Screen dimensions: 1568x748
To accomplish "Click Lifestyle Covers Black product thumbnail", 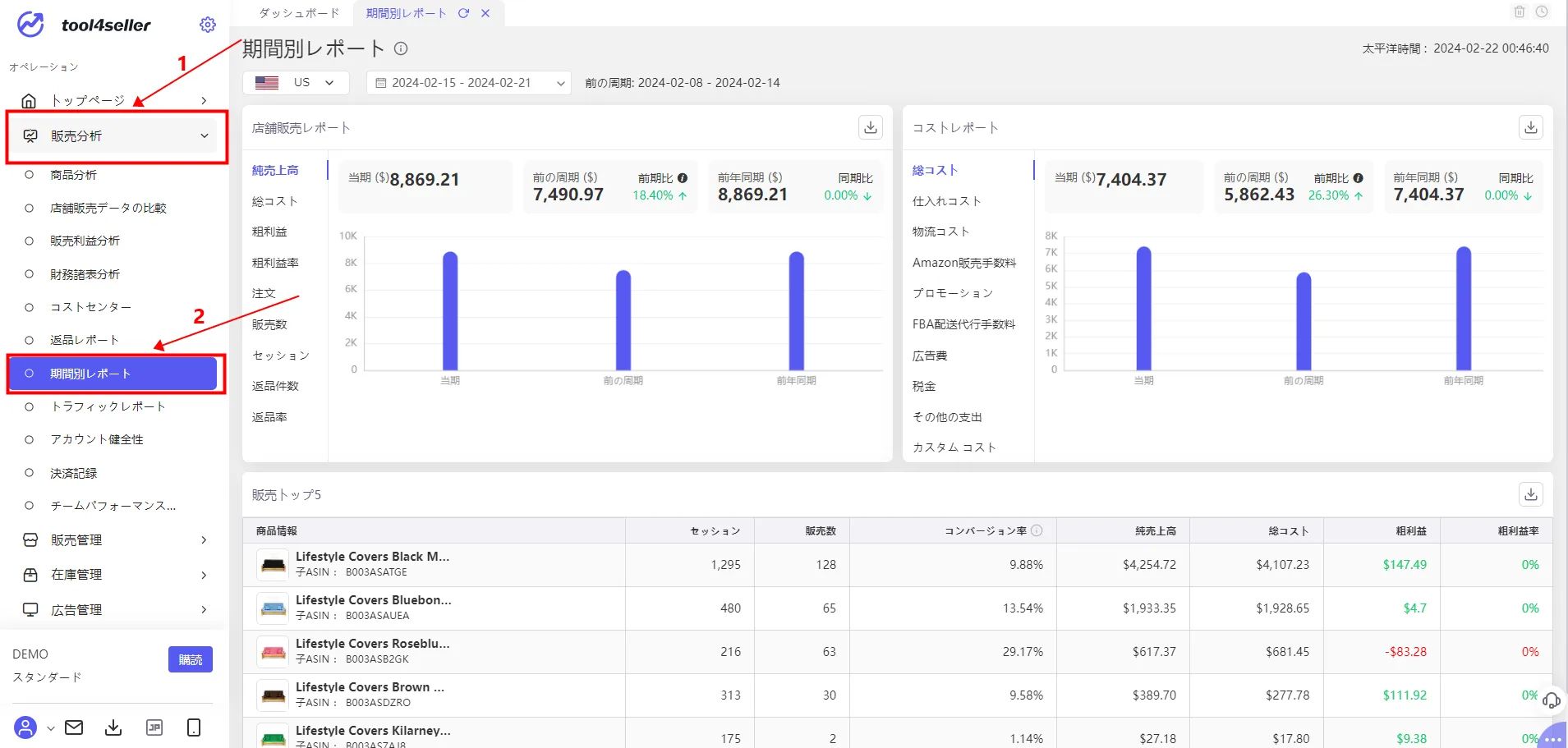I will point(273,565).
